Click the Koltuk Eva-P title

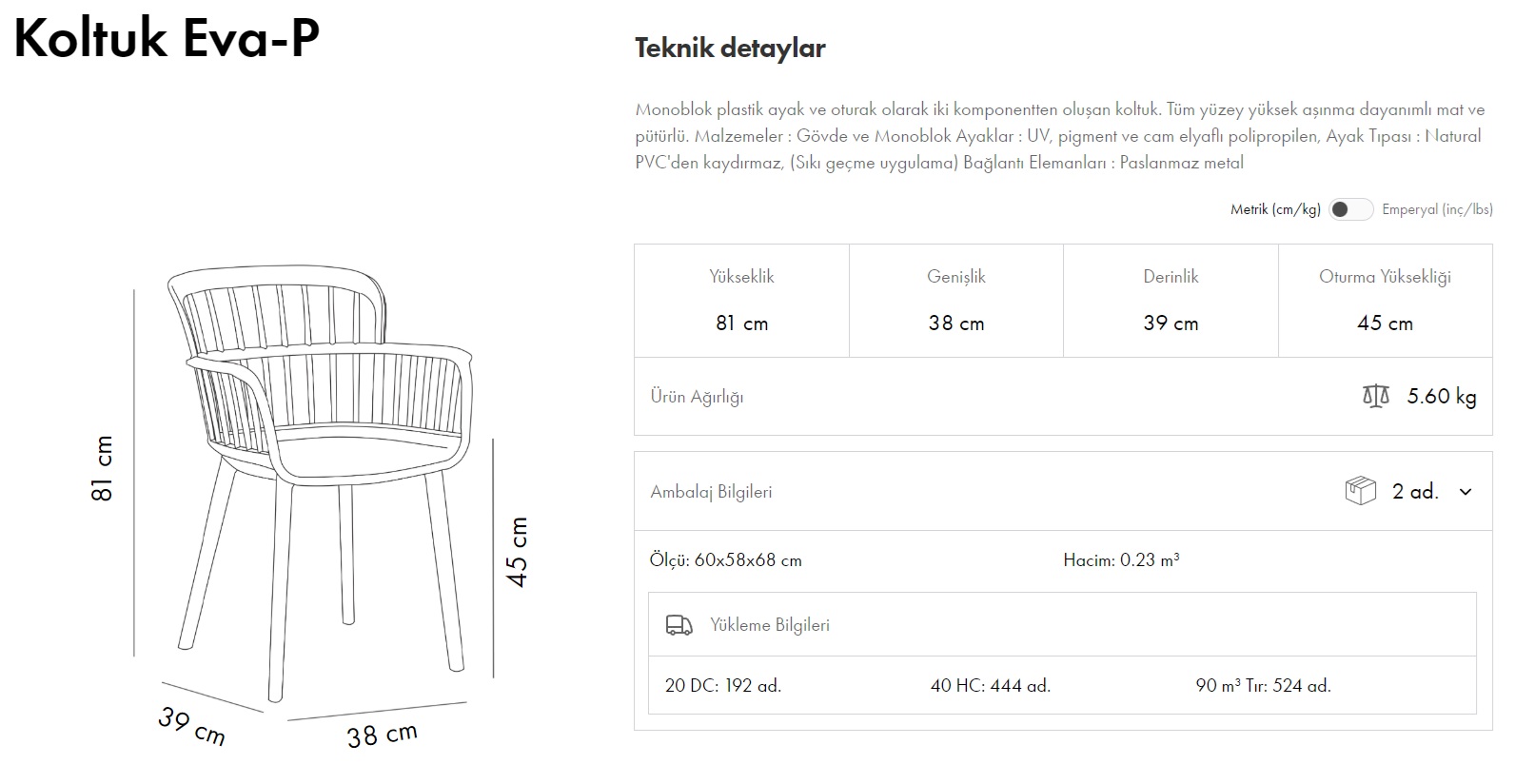[167, 38]
